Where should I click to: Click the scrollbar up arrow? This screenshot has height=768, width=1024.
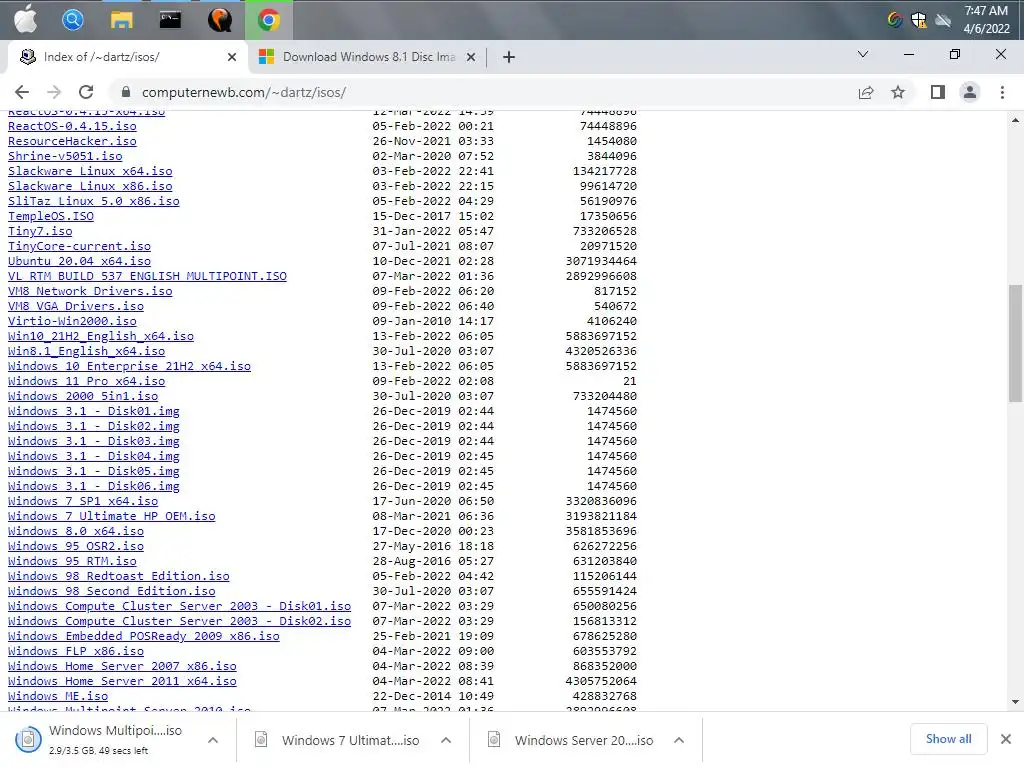[x=1015, y=120]
